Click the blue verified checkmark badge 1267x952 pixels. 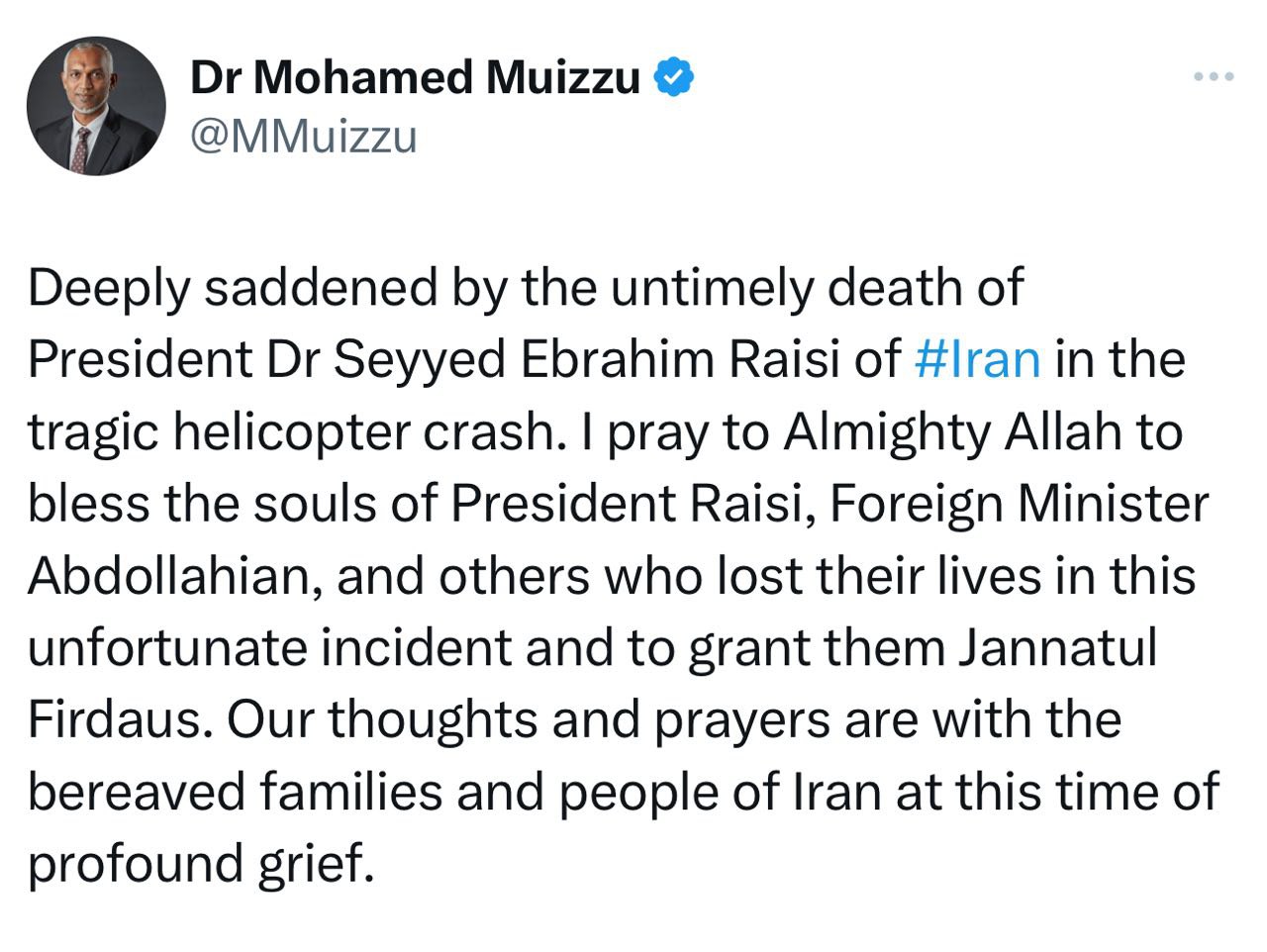pos(674,78)
